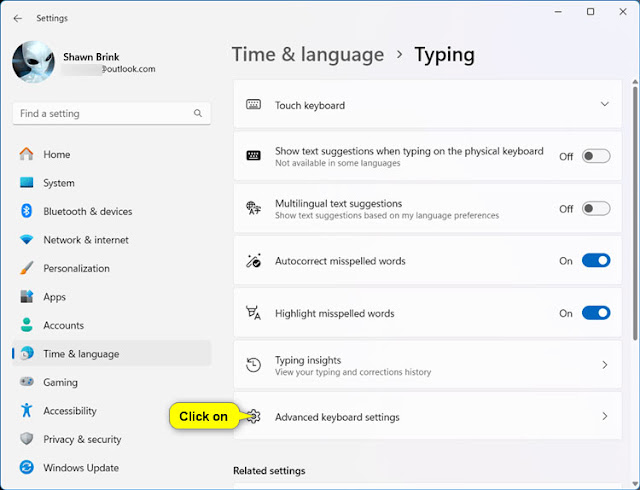640x490 pixels.
Task: Click the scrollbar down arrow
Action: click(x=635, y=484)
